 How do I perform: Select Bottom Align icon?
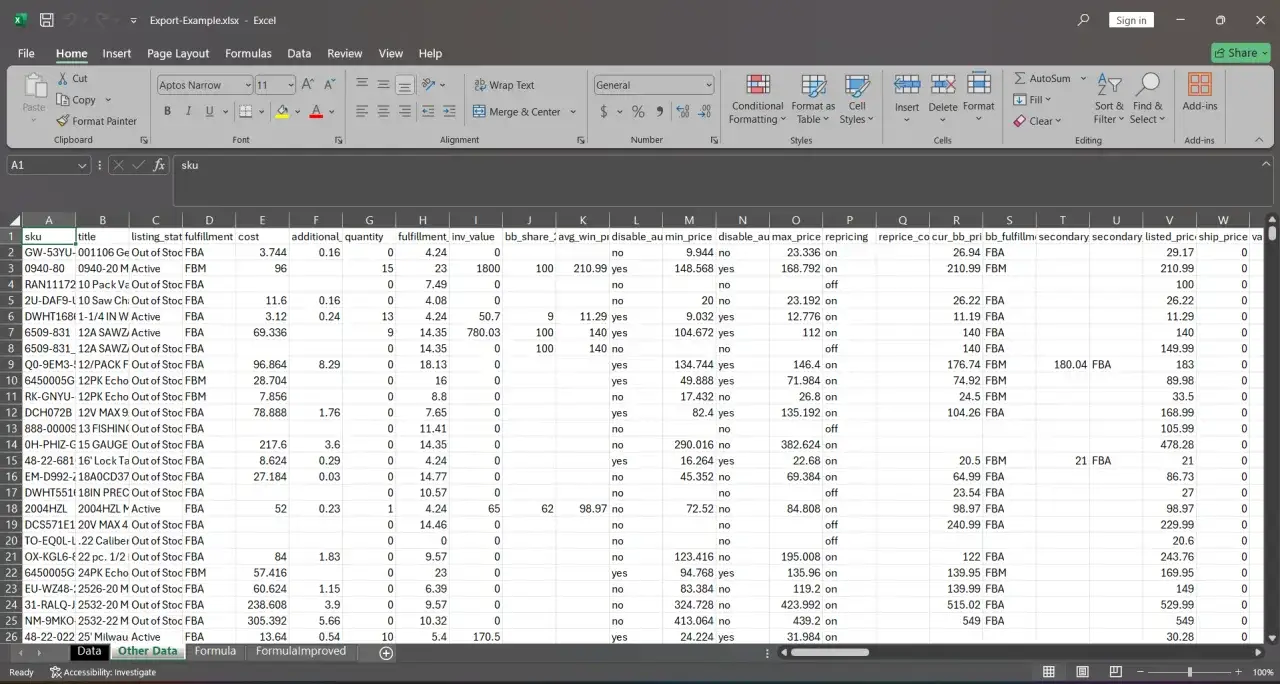pyautogui.click(x=404, y=85)
